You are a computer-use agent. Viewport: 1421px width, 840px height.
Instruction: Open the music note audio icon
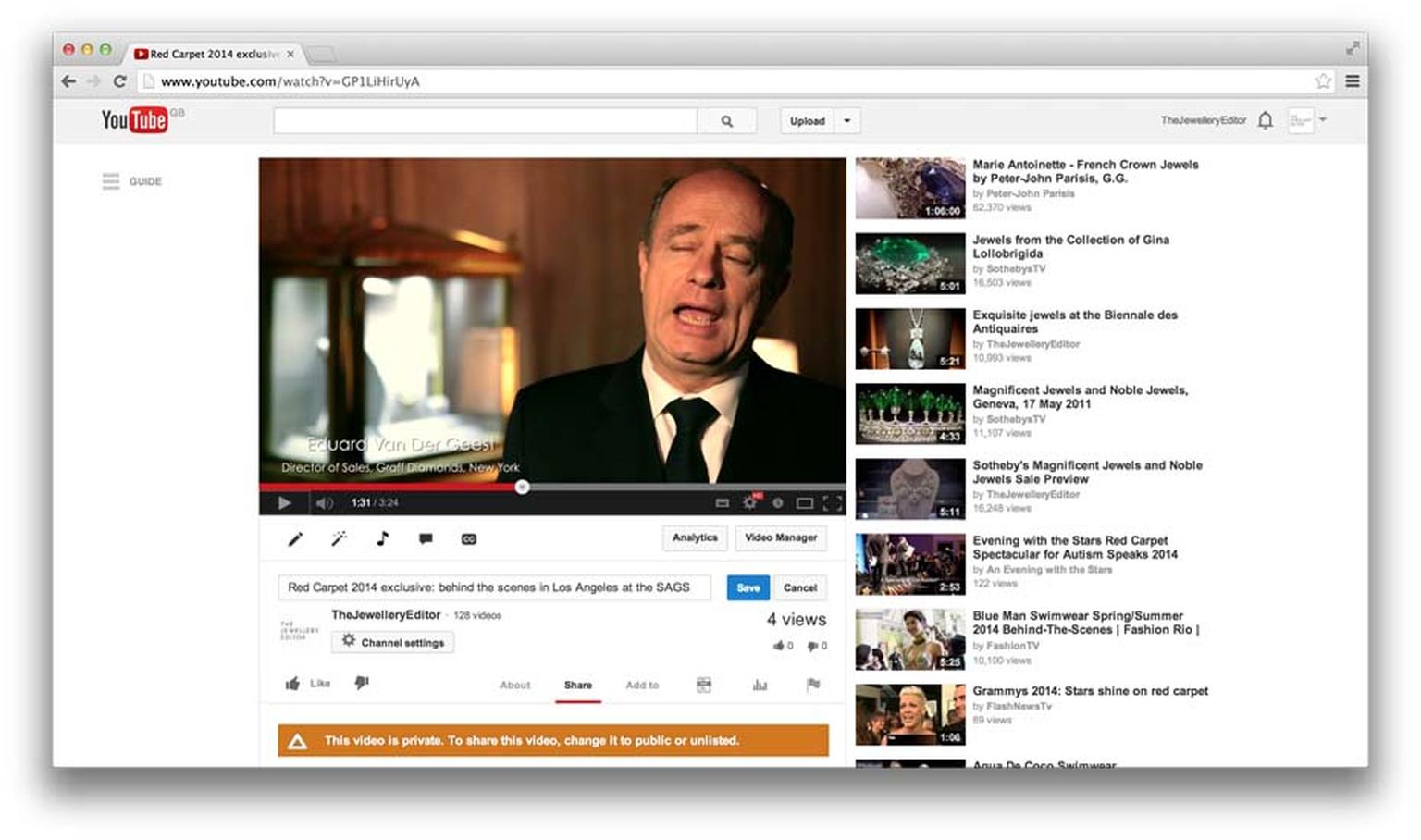(x=382, y=538)
